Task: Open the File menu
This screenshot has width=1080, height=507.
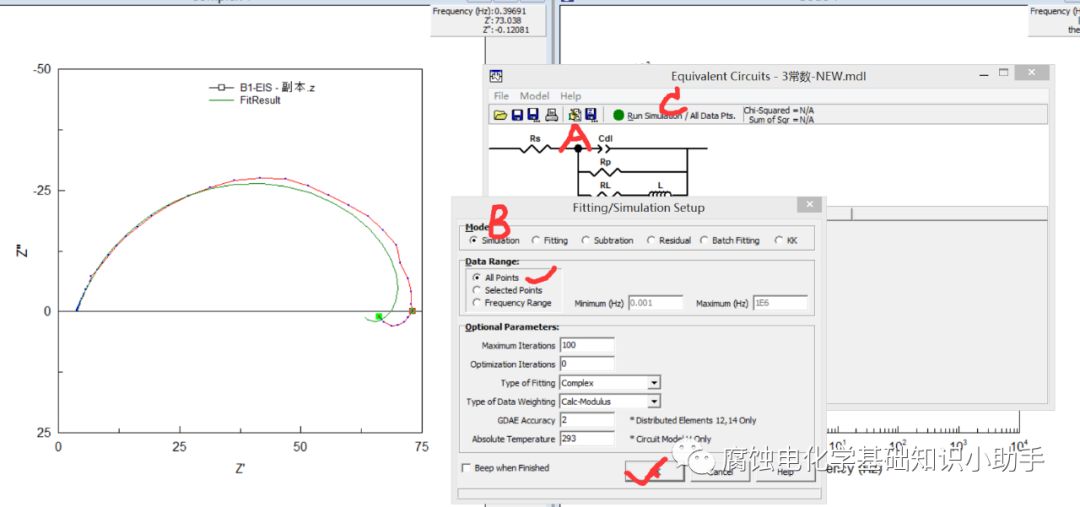Action: [500, 96]
